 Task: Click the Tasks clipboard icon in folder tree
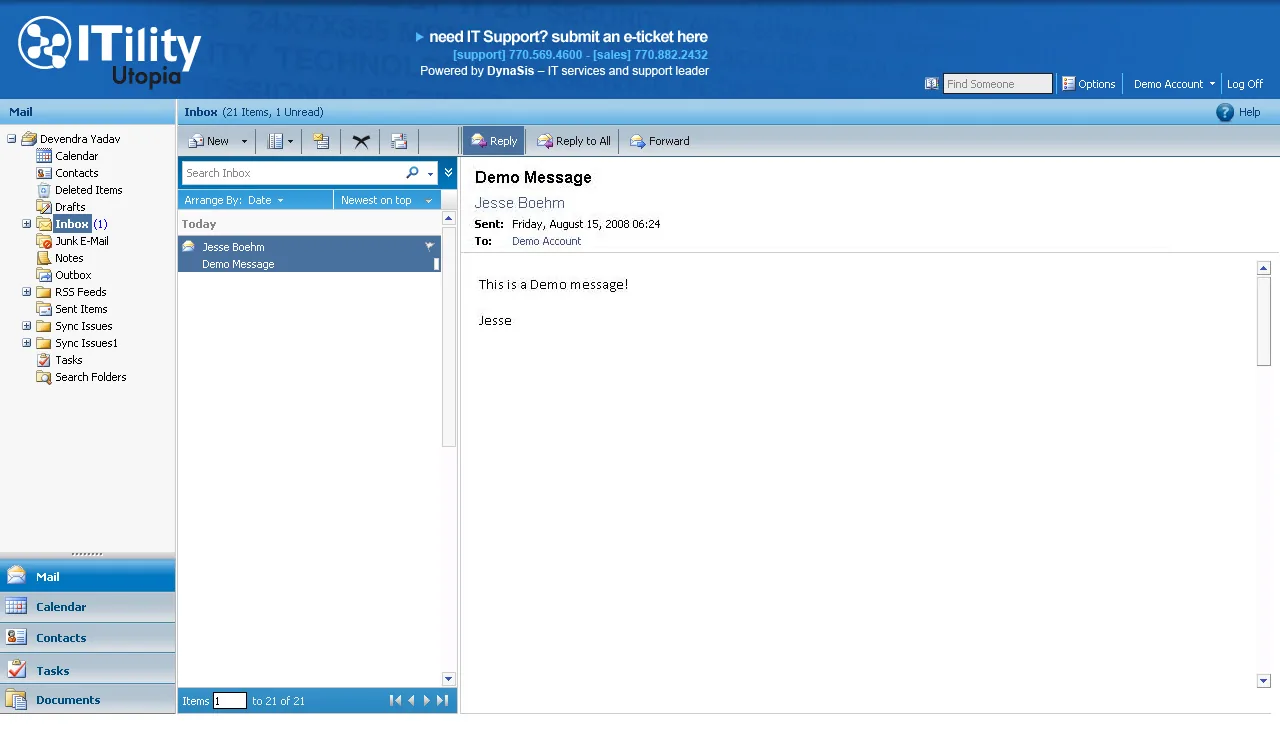tap(44, 360)
